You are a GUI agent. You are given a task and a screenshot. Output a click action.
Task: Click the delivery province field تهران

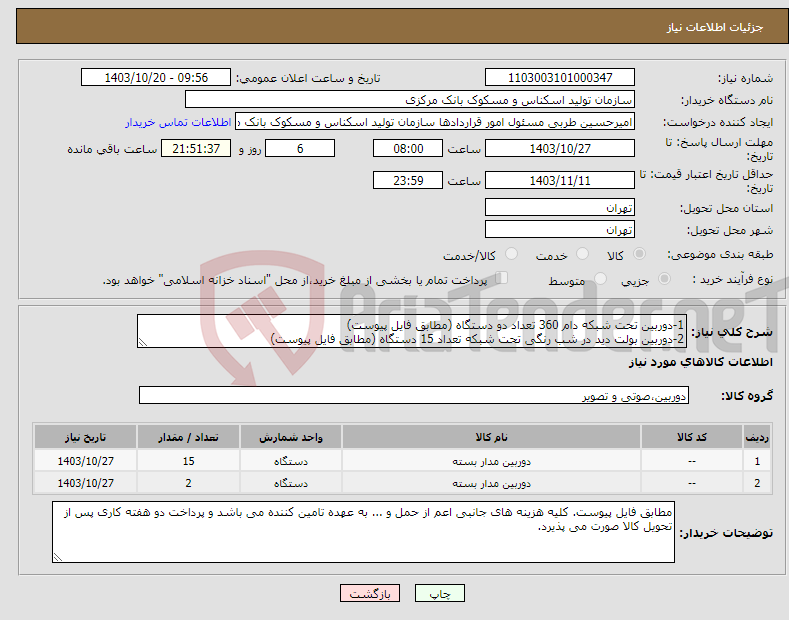click(560, 207)
